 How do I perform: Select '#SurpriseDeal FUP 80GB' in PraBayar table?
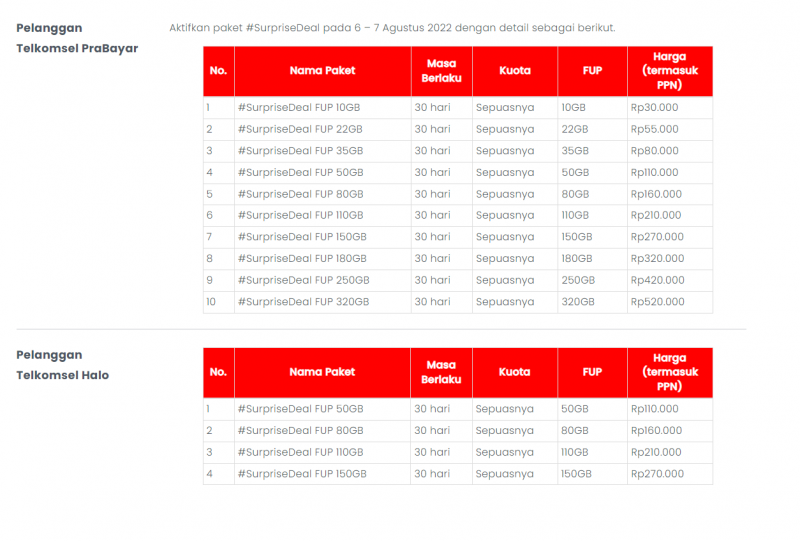click(x=301, y=194)
